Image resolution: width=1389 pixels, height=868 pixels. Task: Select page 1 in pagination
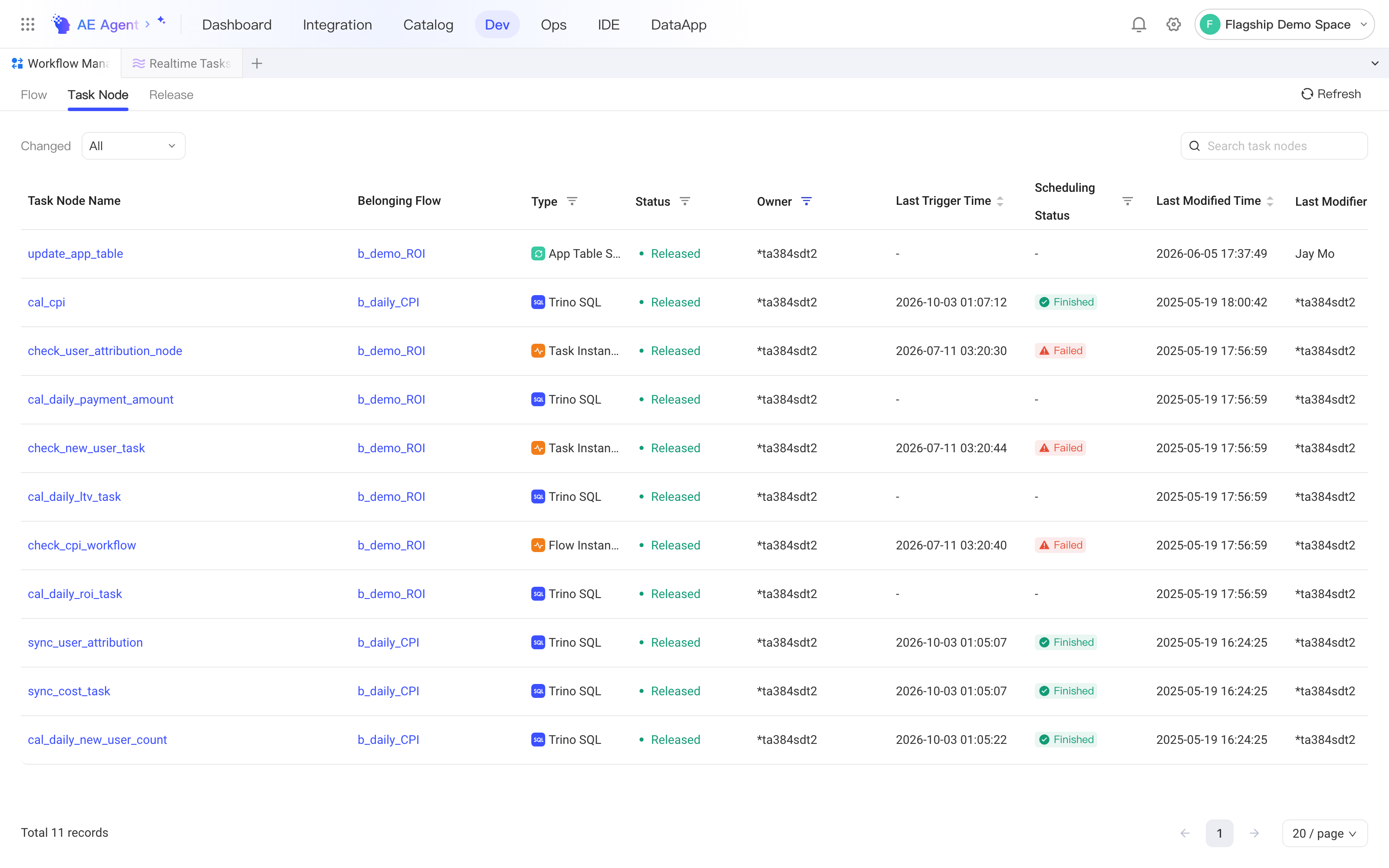1219,833
